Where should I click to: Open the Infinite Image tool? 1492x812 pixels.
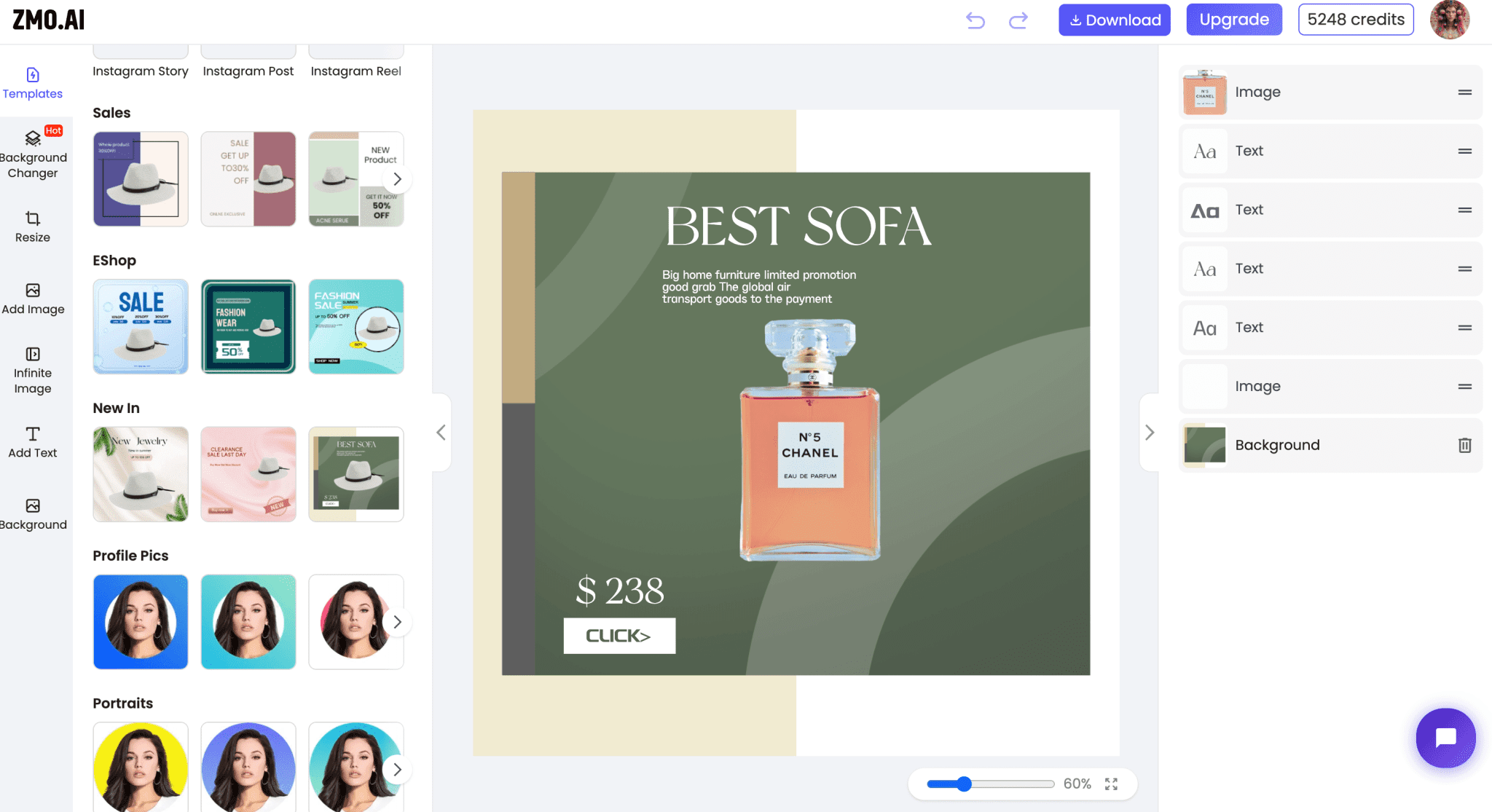(33, 371)
